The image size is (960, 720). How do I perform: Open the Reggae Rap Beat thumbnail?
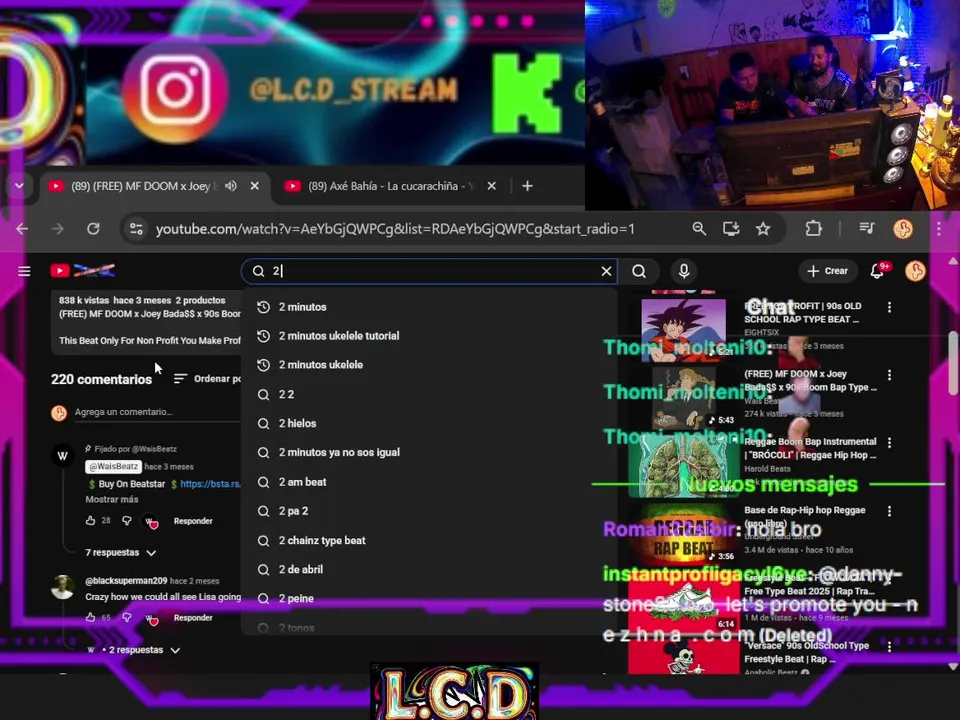point(683,533)
